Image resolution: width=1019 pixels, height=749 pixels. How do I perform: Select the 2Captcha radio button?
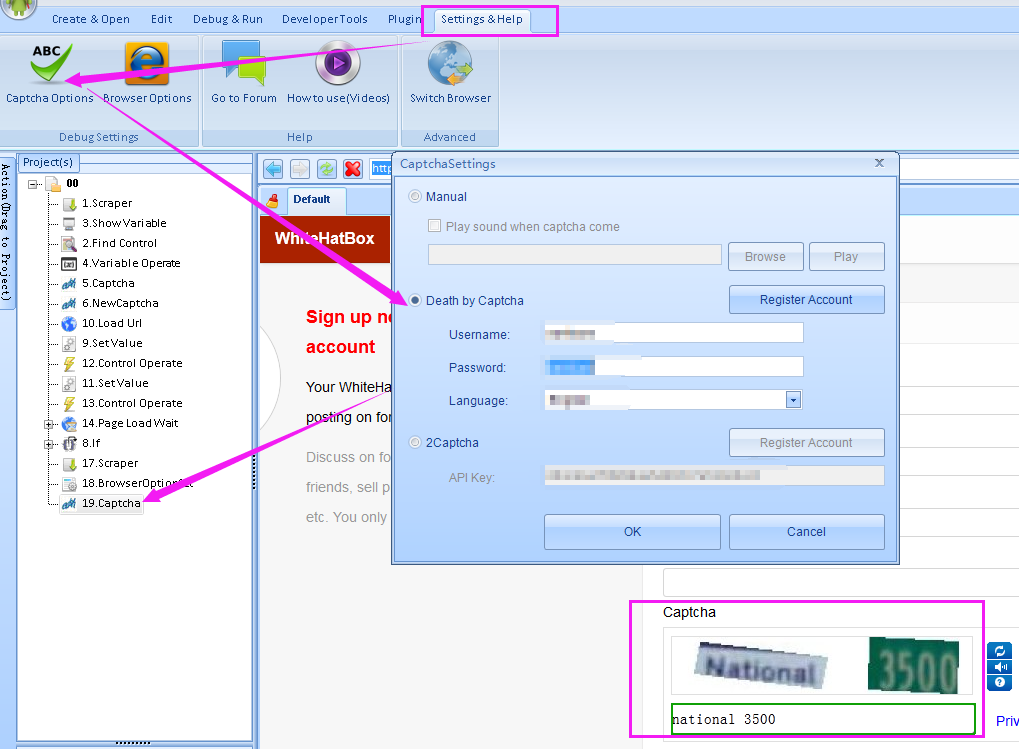(x=415, y=442)
